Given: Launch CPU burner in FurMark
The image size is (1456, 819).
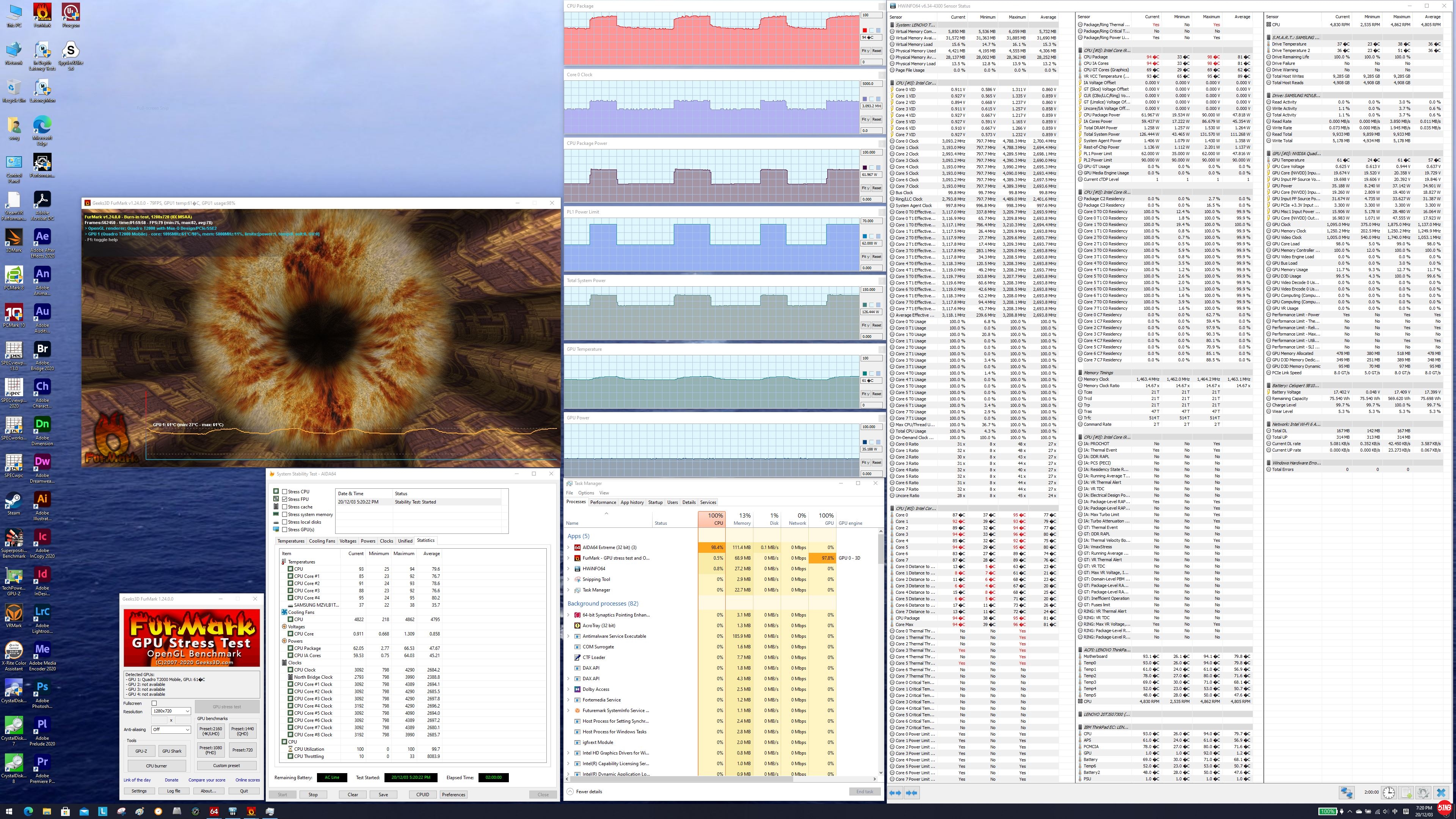Looking at the screenshot, I should point(157,765).
